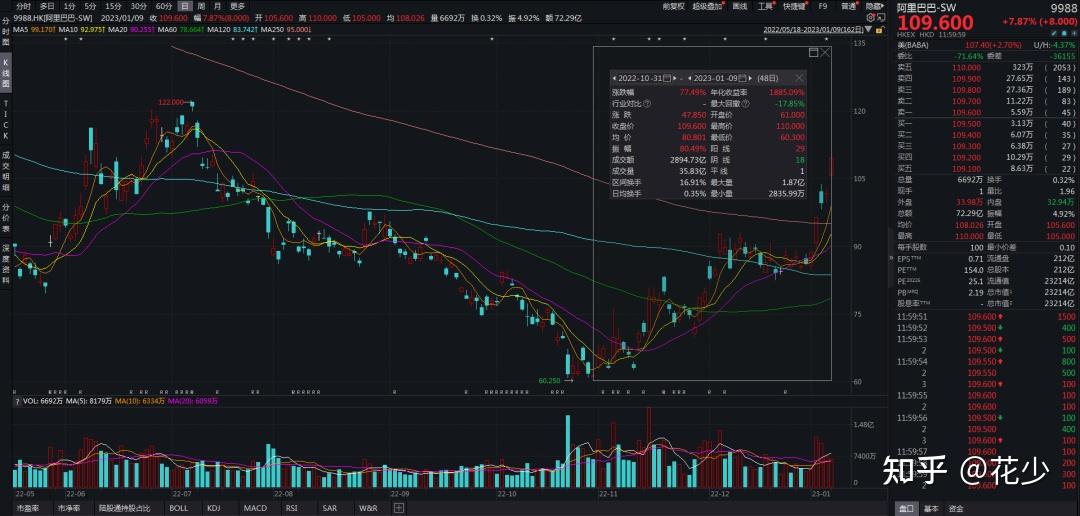Image resolution: width=1080 pixels, height=516 pixels.
Task: Open 分价表 in left sidebar
Action: coord(6,218)
